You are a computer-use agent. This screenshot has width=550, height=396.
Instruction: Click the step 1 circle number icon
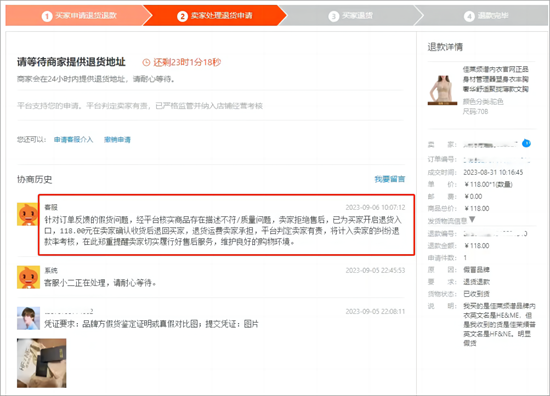click(x=47, y=16)
